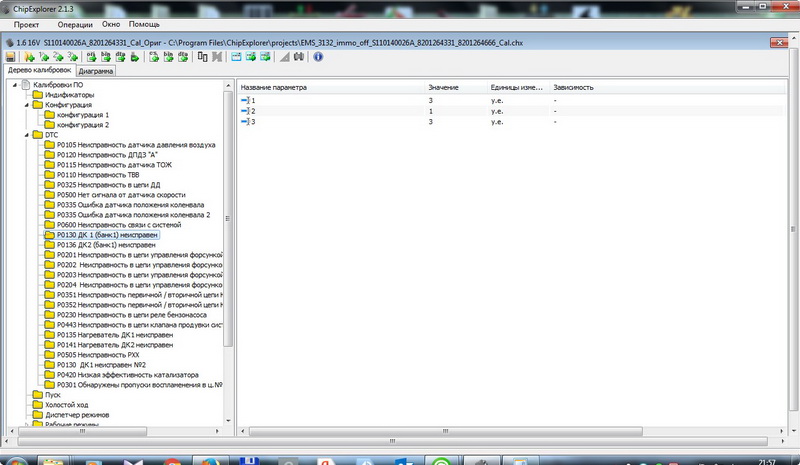Image resolution: width=800 pixels, height=465 pixels.
Task: Click the leftmost toolbar icon
Action: [10, 57]
